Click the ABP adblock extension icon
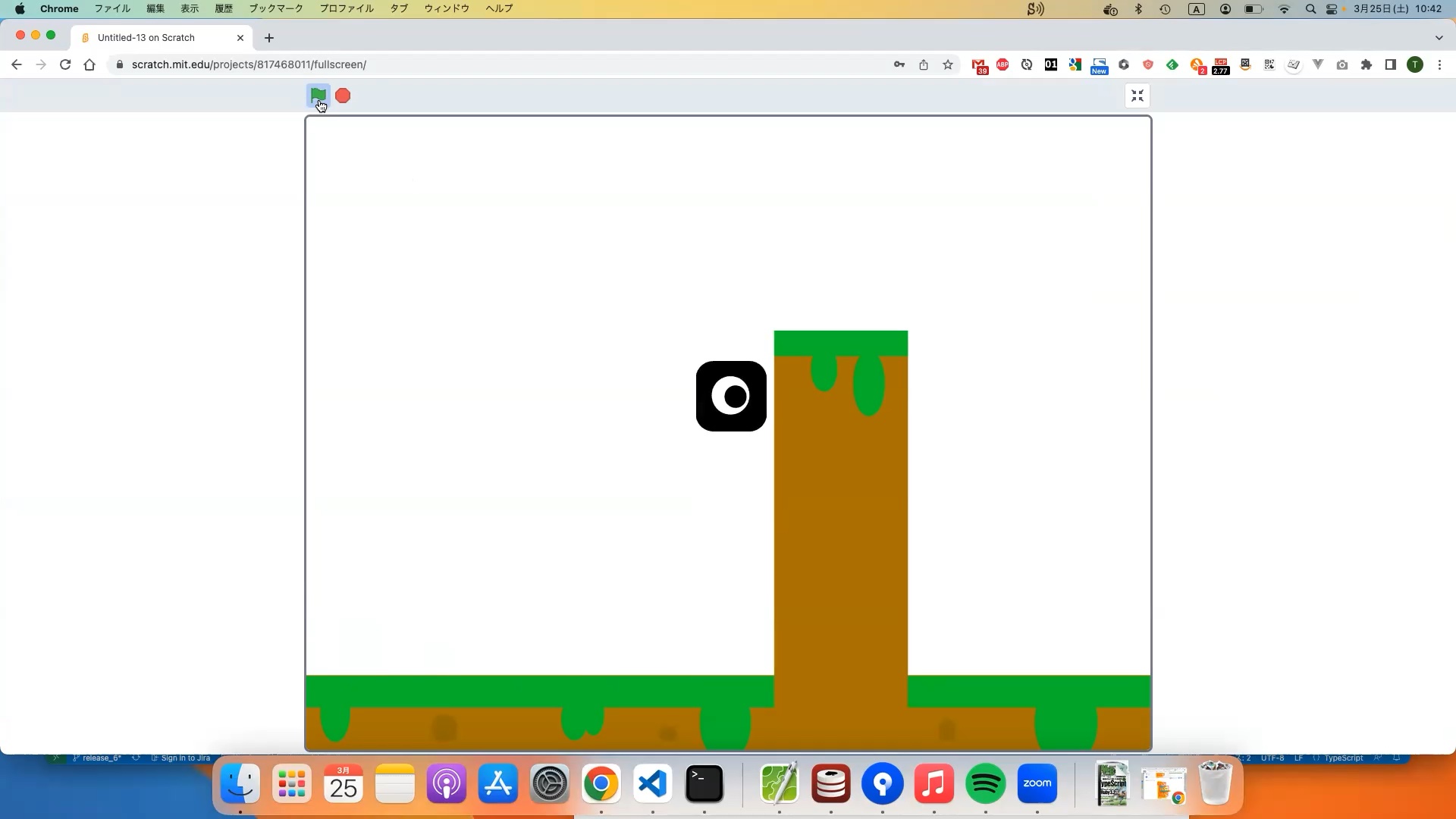Screen dimensions: 1456x819 (x=1003, y=64)
